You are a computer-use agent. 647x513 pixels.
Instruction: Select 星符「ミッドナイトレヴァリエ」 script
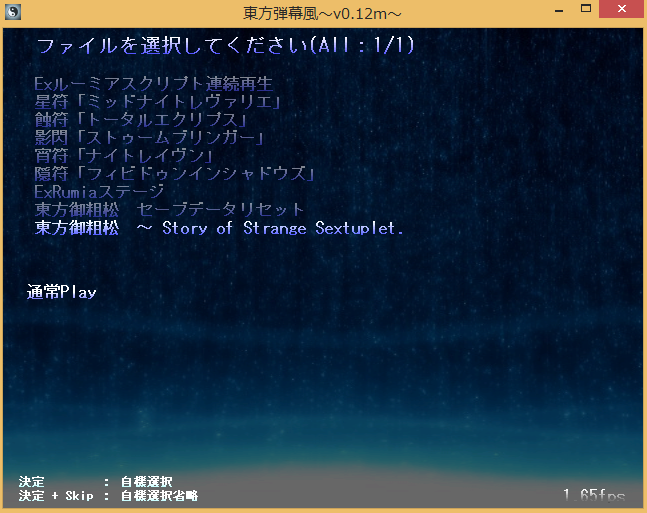coord(157,102)
